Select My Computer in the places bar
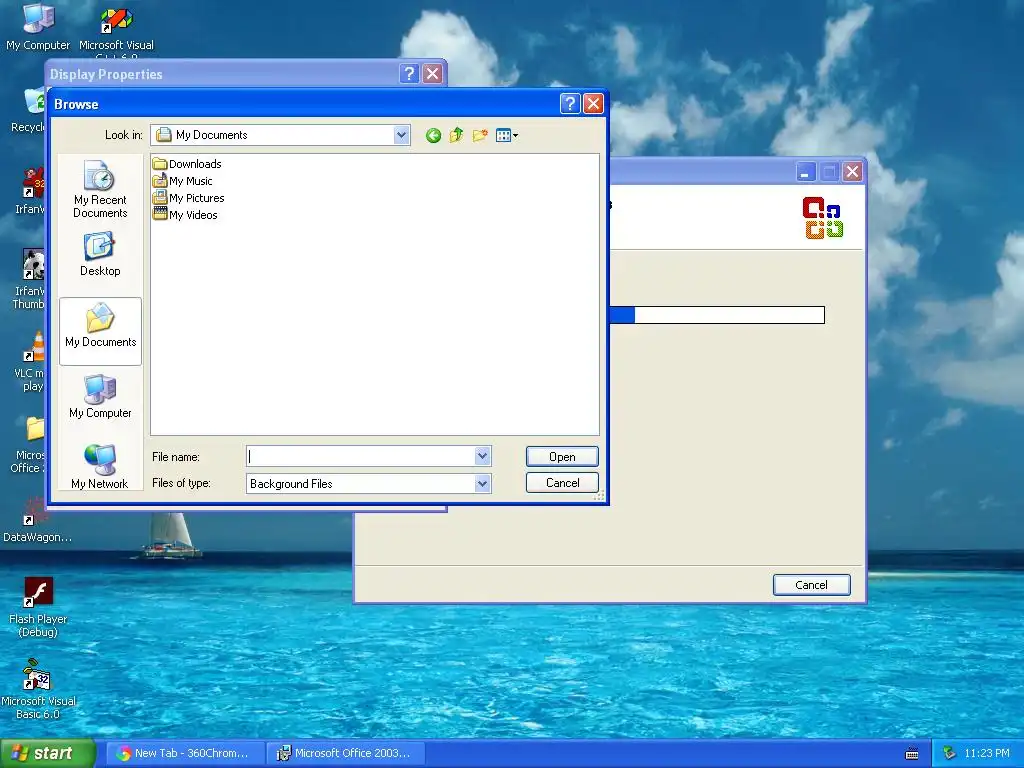1024x768 pixels. 100,396
